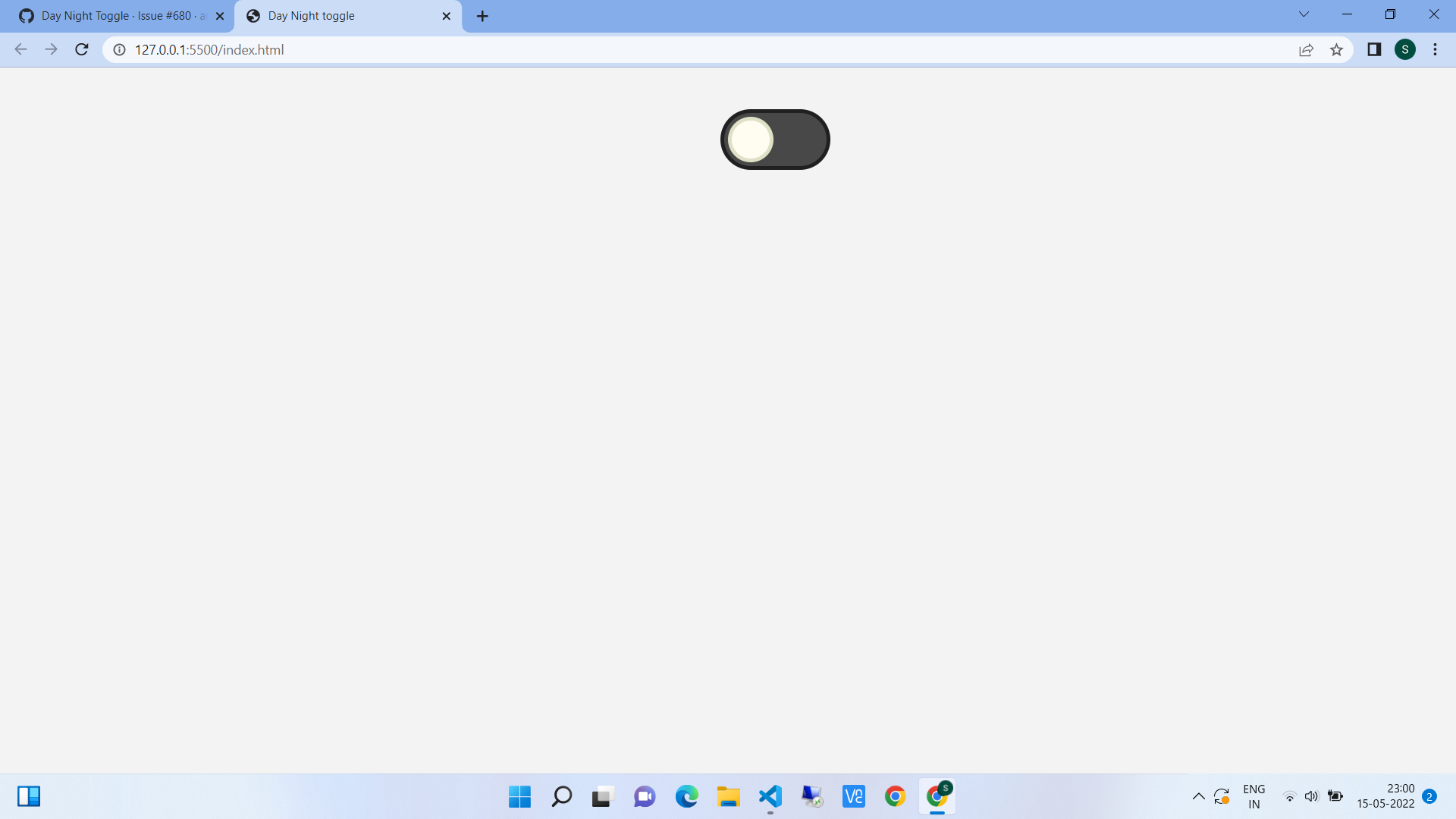Open Microsoft Teams chat from the taskbar
Viewport: 1456px width, 819px height.
(x=644, y=796)
